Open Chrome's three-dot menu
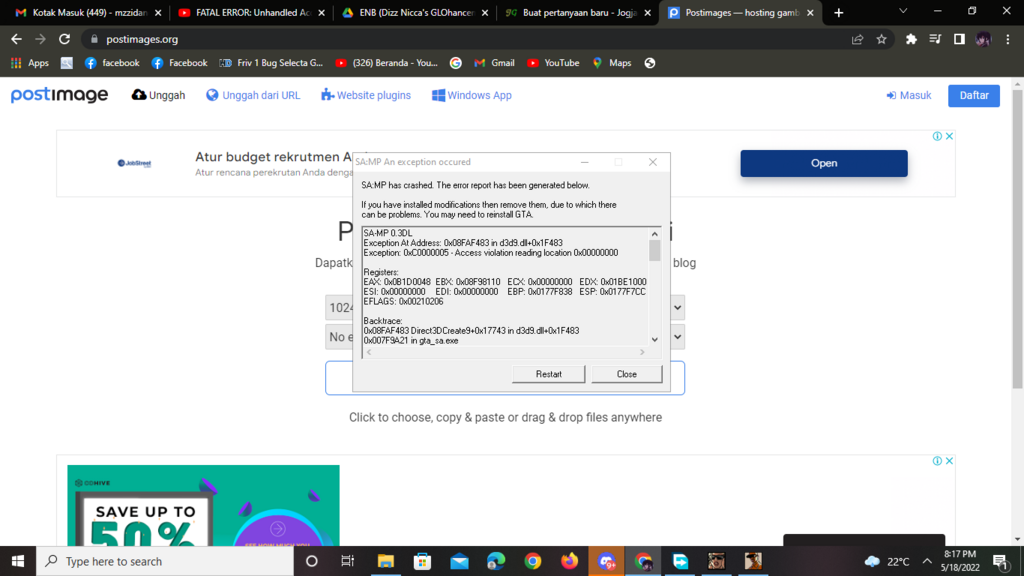The width and height of the screenshot is (1024, 576). 1008,39
